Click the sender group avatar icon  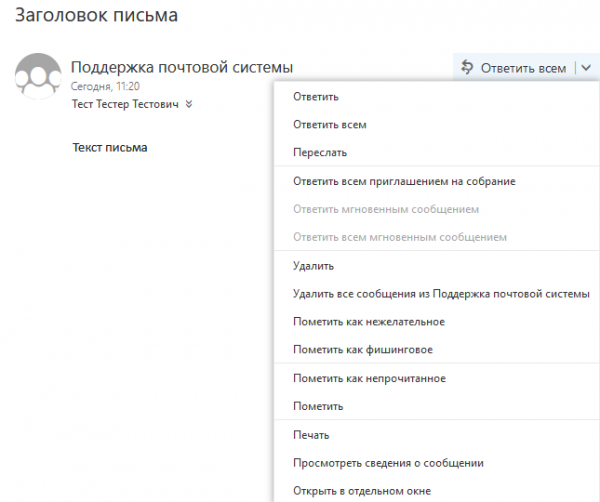pos(38,76)
